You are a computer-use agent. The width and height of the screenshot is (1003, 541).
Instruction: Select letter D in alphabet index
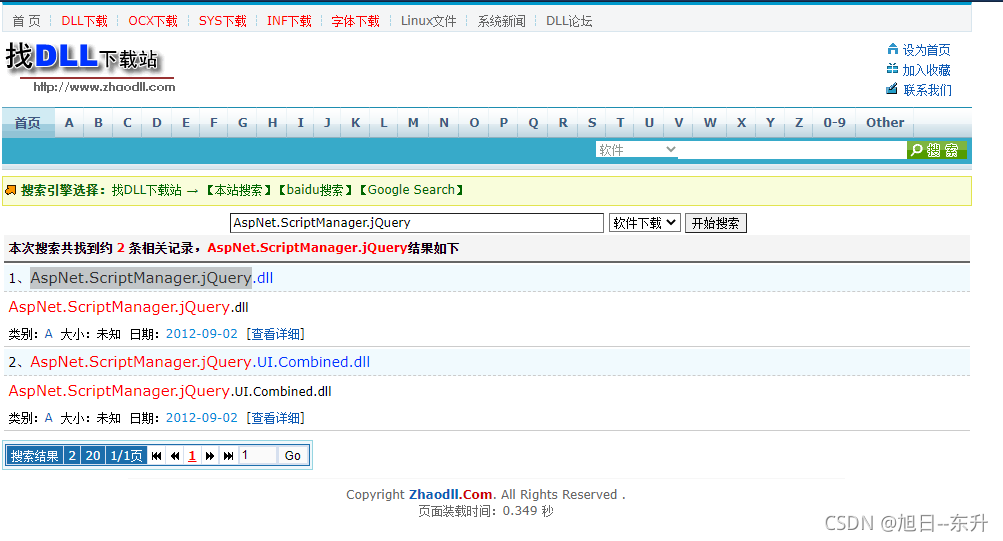point(157,123)
